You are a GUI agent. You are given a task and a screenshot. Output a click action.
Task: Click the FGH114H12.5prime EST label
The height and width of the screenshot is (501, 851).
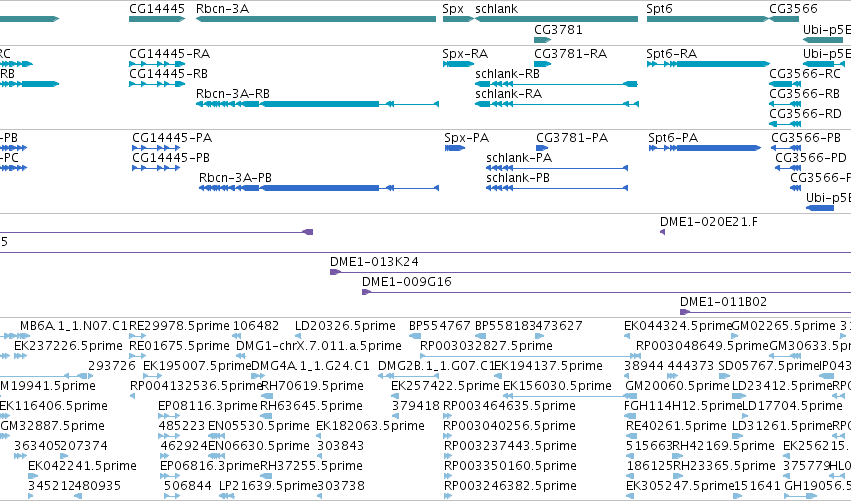pyautogui.click(x=683, y=407)
